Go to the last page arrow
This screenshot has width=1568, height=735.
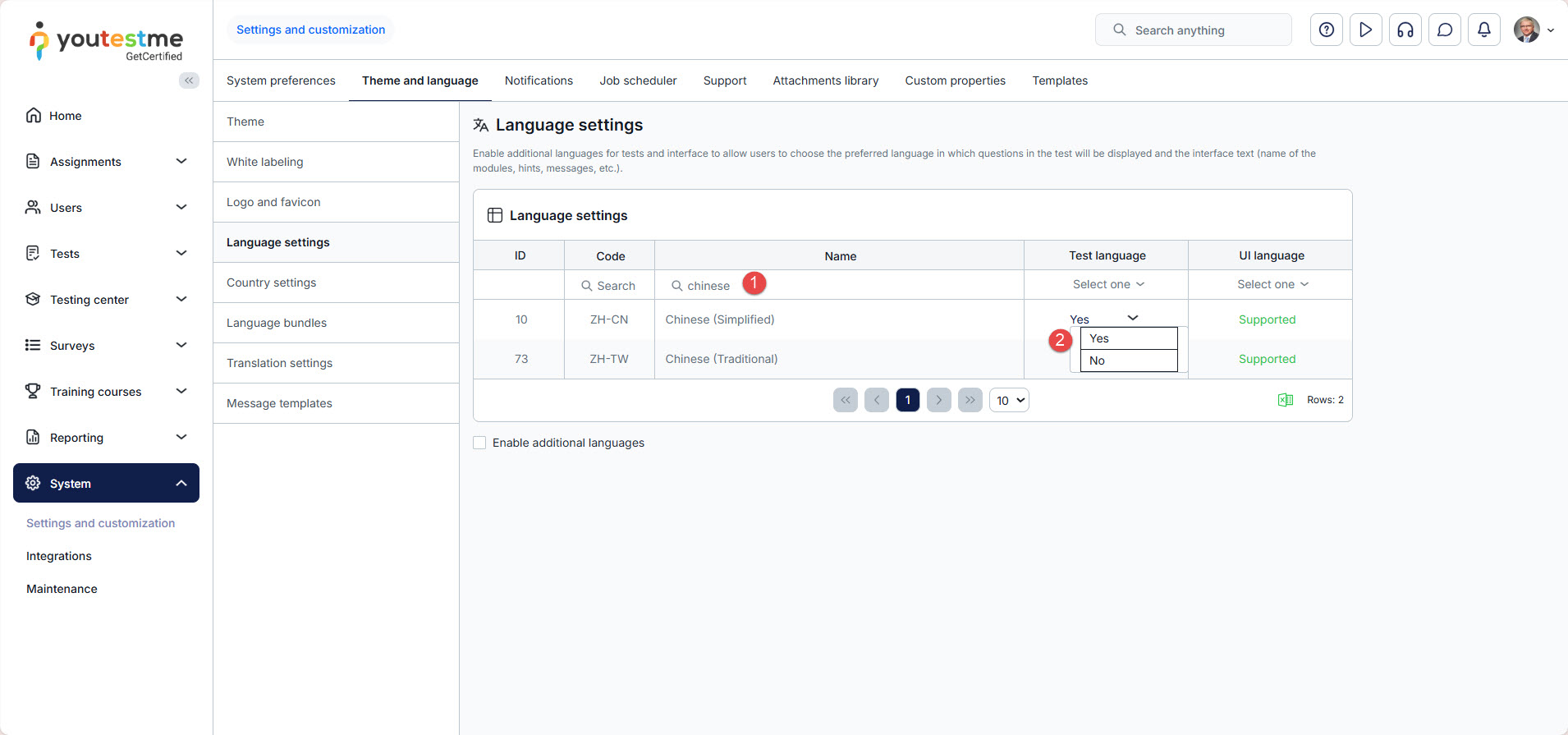pos(970,400)
